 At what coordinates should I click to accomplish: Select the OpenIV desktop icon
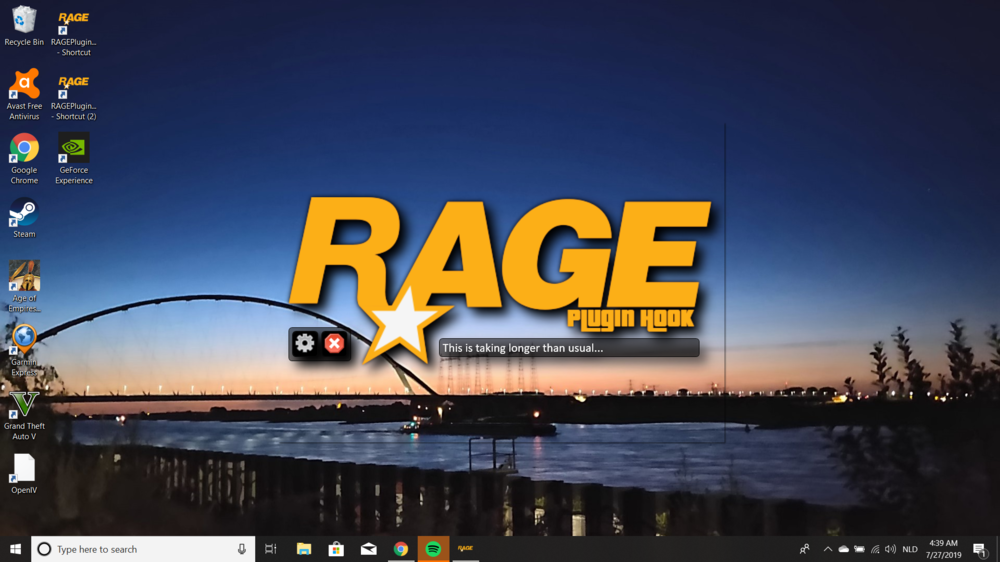click(x=24, y=474)
